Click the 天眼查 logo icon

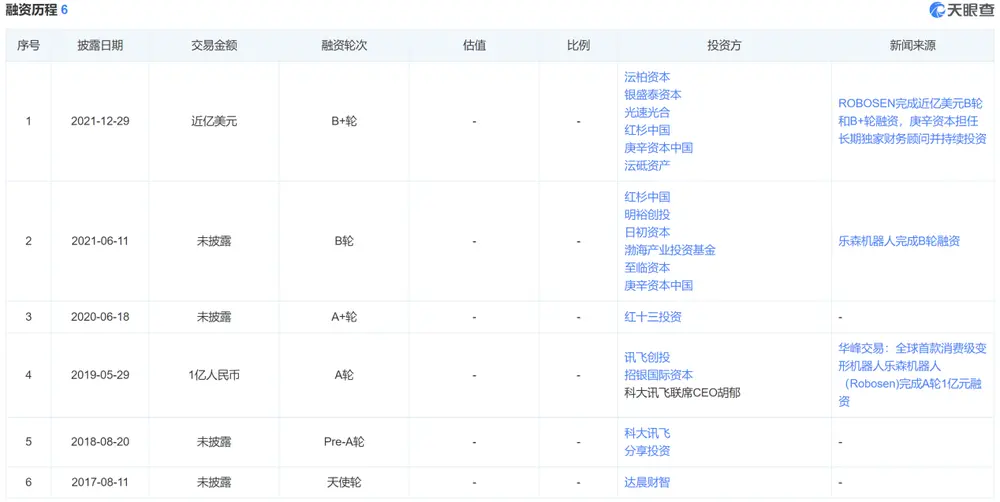(x=937, y=10)
